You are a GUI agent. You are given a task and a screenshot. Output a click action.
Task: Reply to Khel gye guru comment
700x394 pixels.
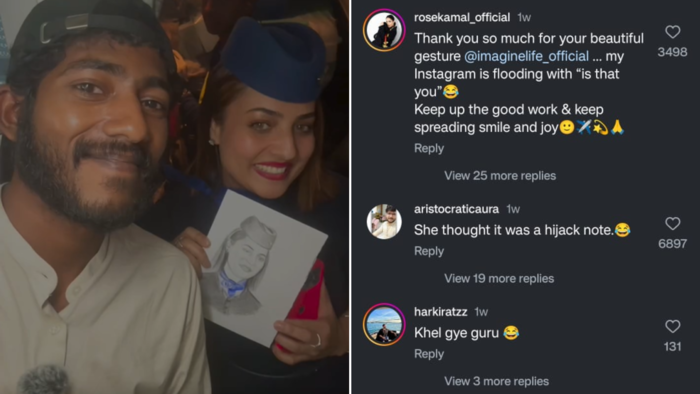(x=429, y=353)
